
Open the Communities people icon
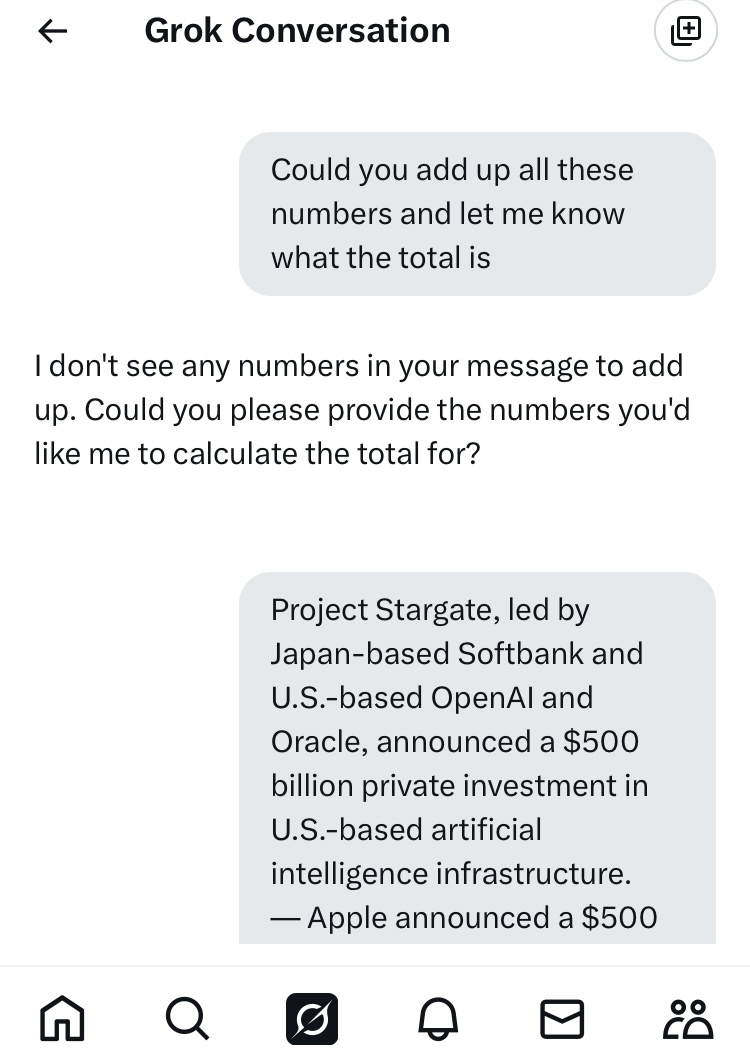[688, 1018]
